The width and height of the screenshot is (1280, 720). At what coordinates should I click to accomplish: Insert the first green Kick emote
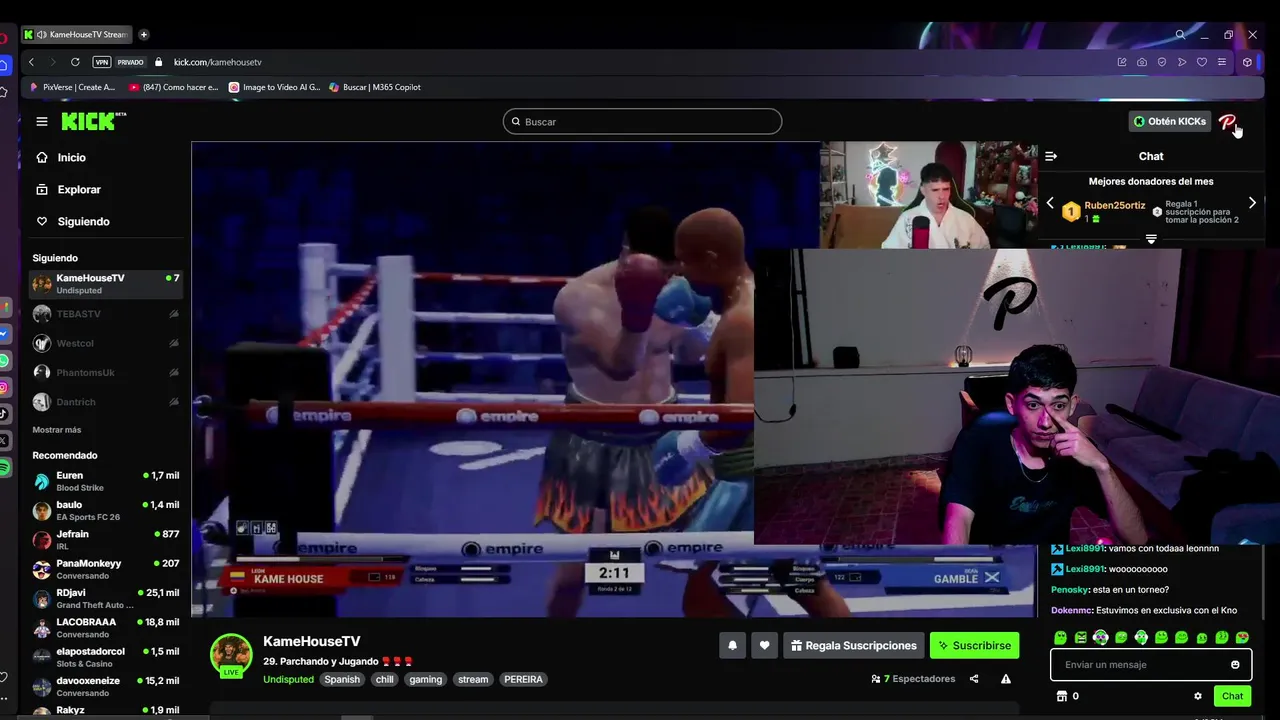coord(1060,637)
